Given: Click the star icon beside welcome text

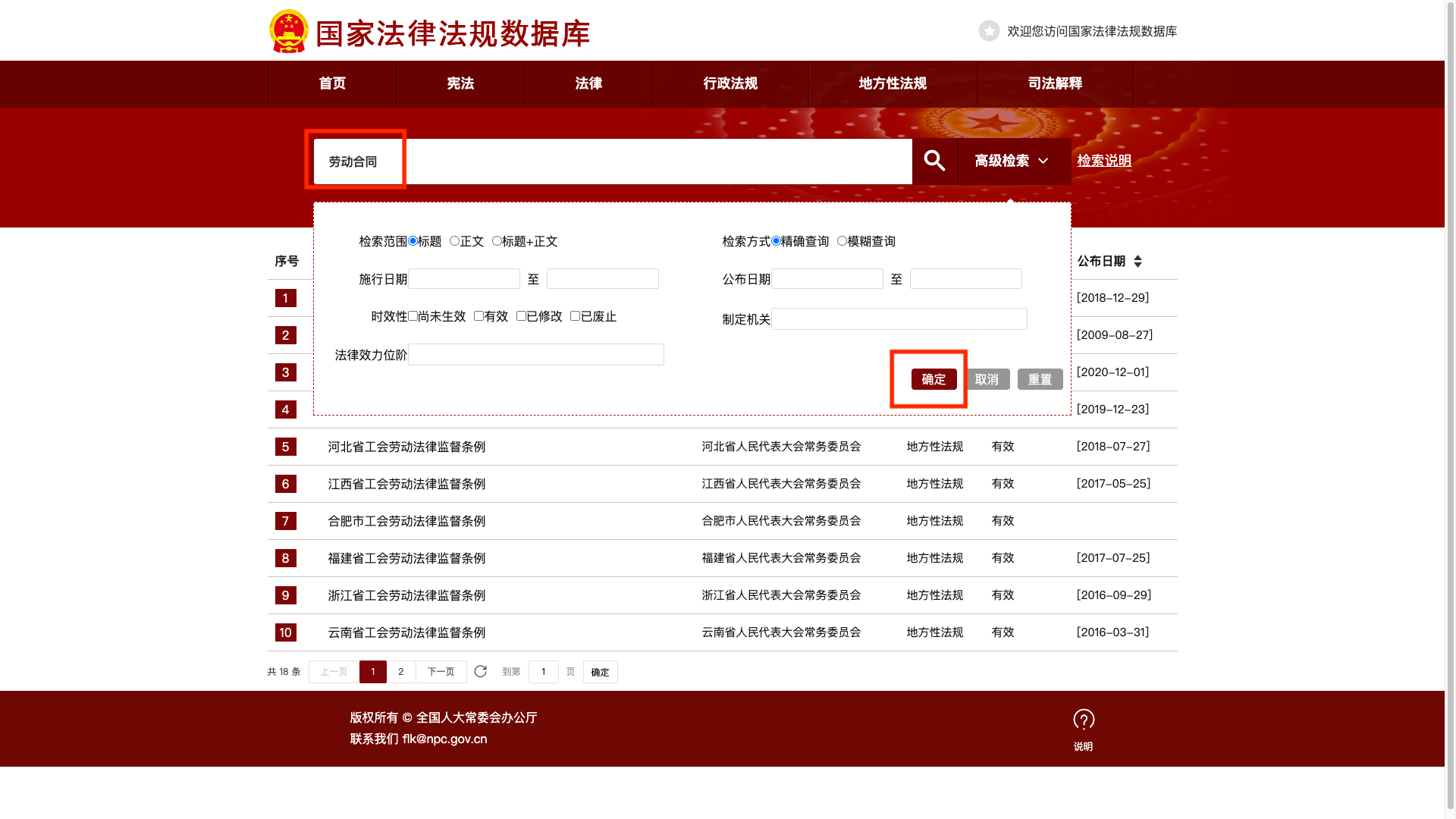Looking at the screenshot, I should coord(989,31).
